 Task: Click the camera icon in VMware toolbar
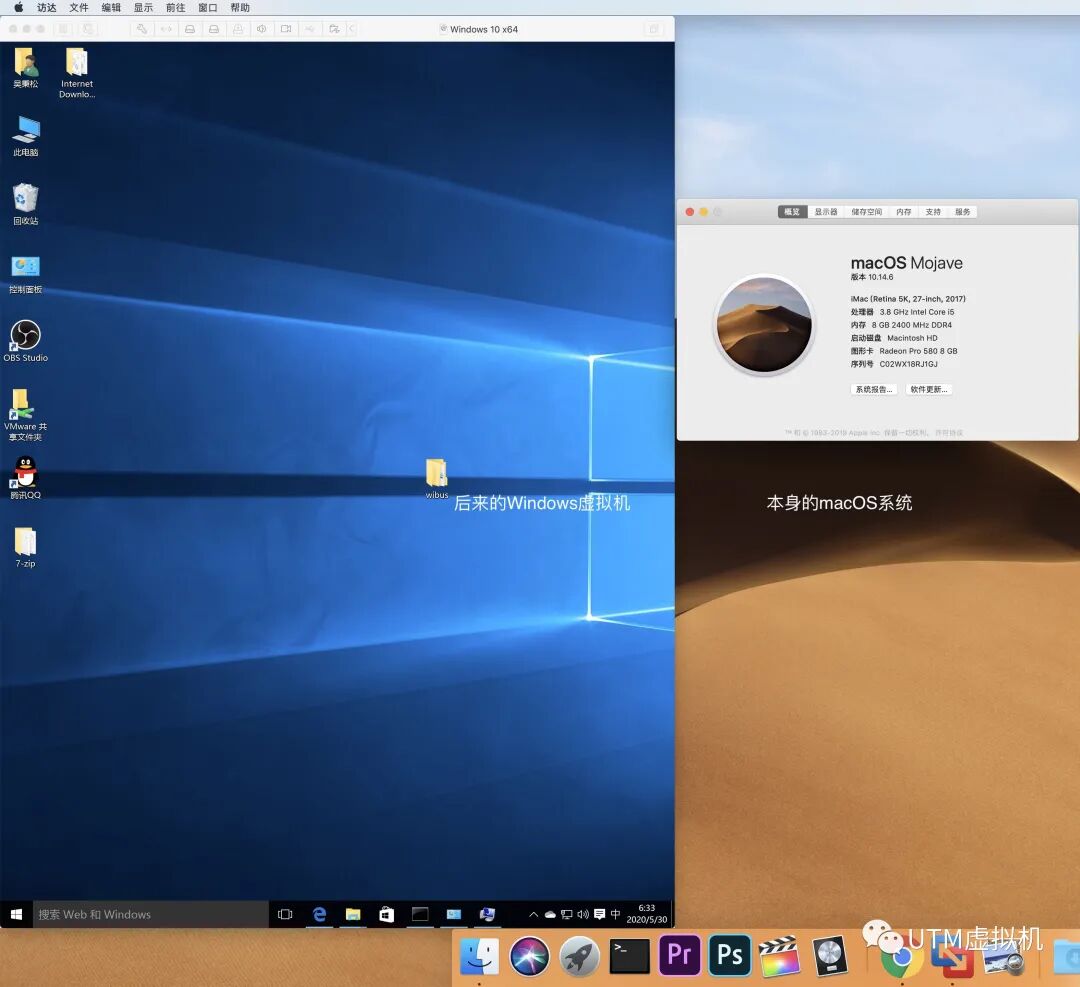pos(286,29)
